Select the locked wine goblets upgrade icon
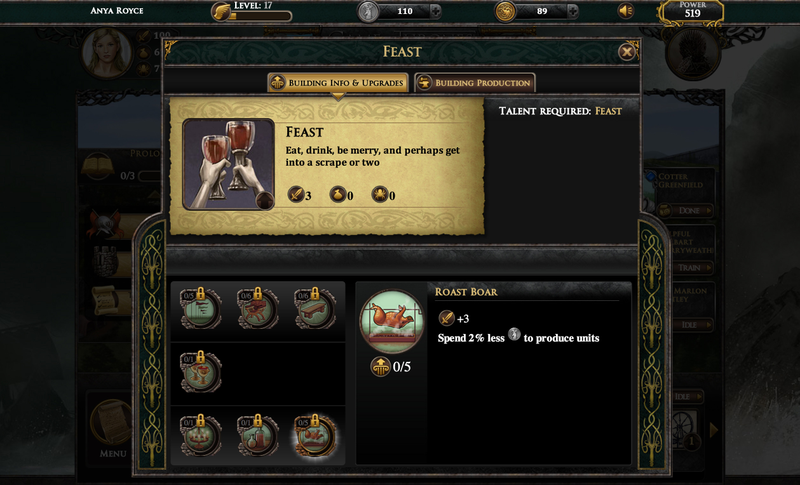800x485 pixels. point(201,372)
